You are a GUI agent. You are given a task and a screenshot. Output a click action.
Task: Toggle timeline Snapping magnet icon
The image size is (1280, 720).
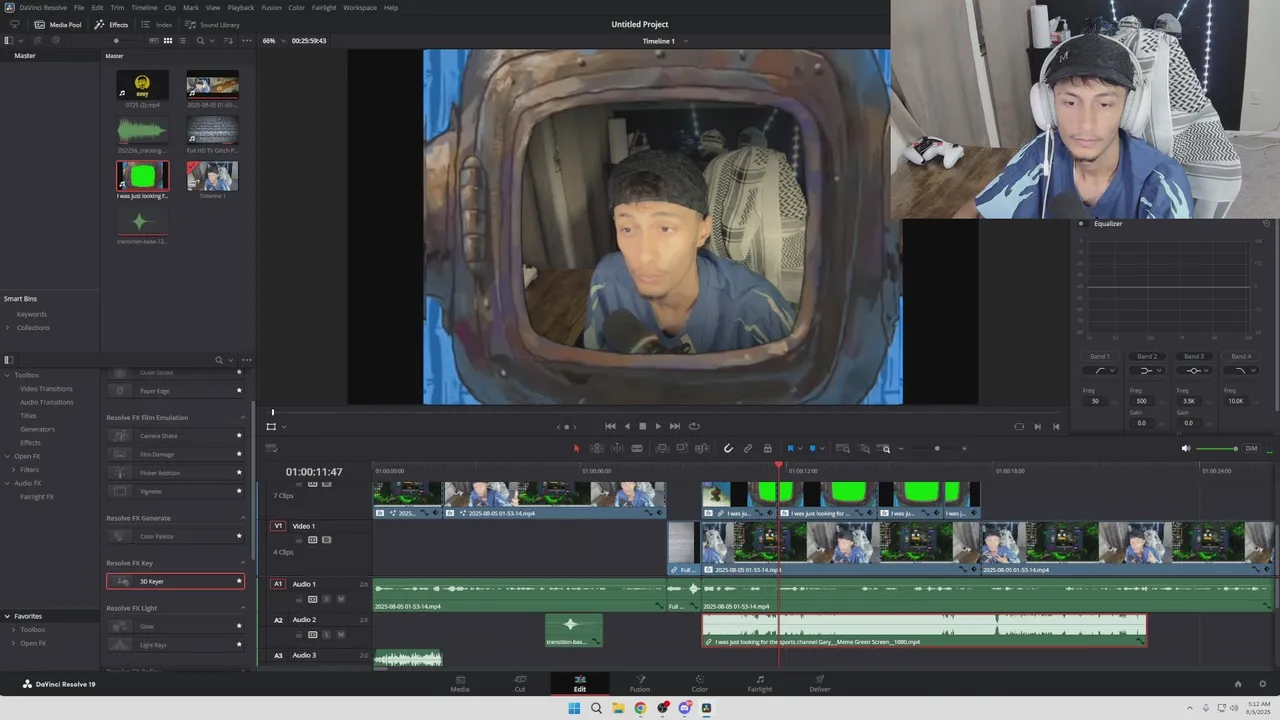click(728, 448)
